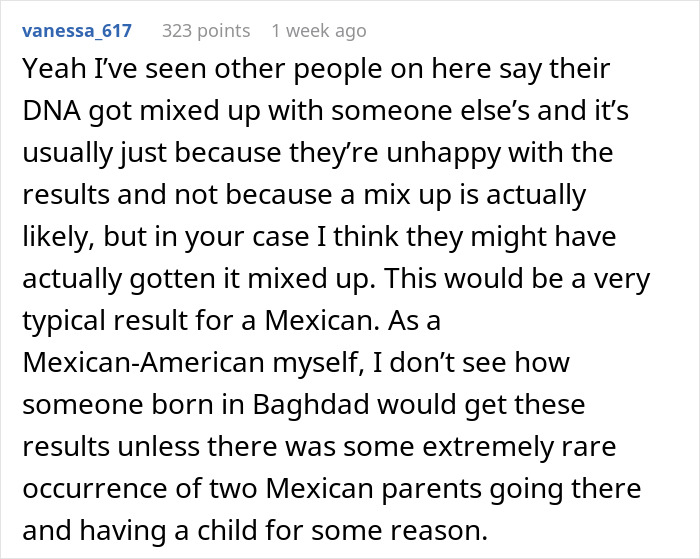Click the word 'child' in the last line
Viewport: 700px width, 559px height.
228,531
